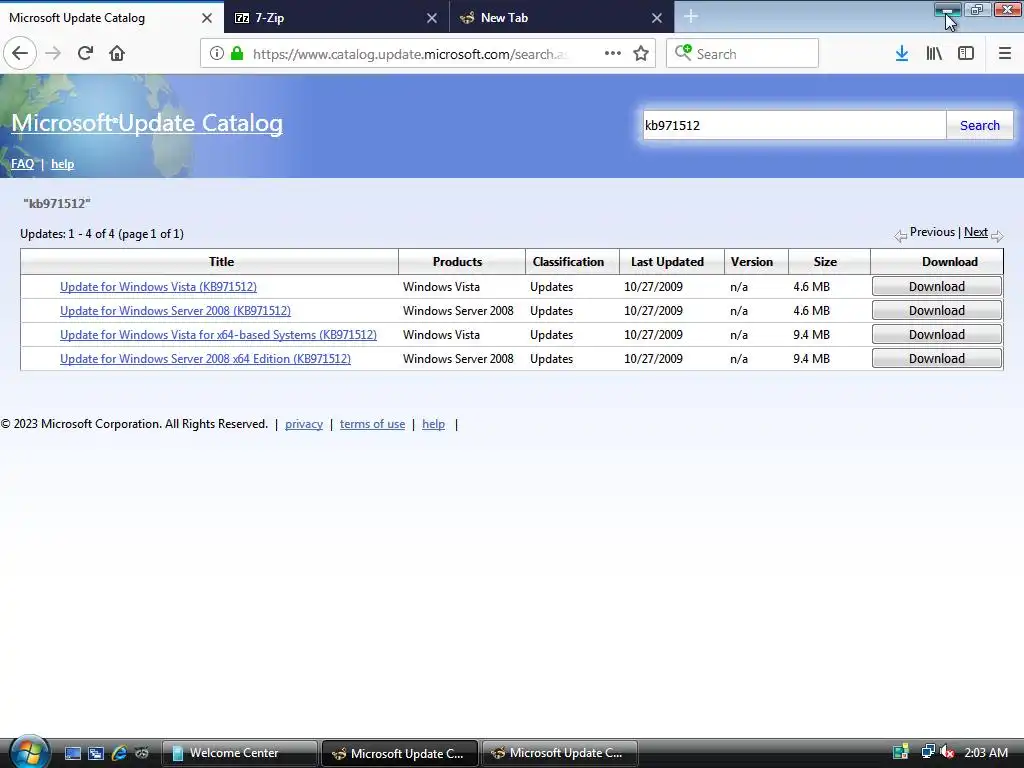Image resolution: width=1024 pixels, height=768 pixels.
Task: Open Update for Windows Vista x64-based Systems link
Action: click(218, 335)
